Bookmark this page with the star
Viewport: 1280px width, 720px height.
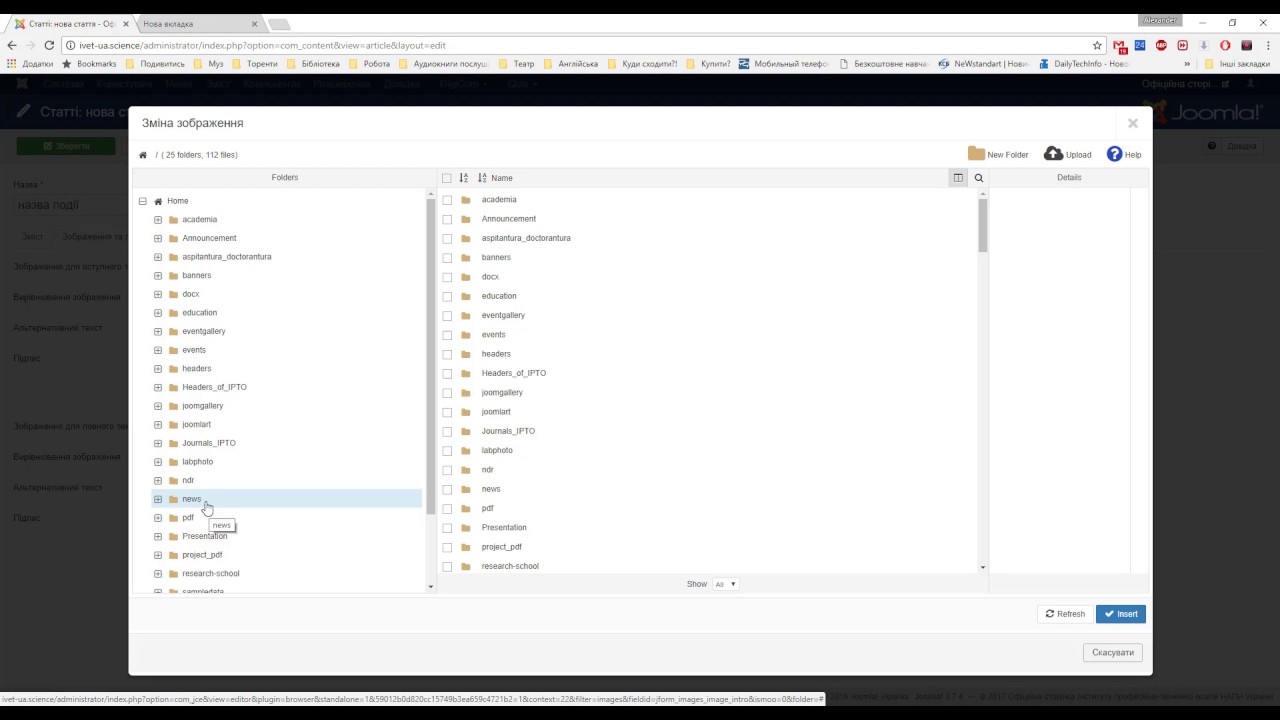(x=1097, y=45)
